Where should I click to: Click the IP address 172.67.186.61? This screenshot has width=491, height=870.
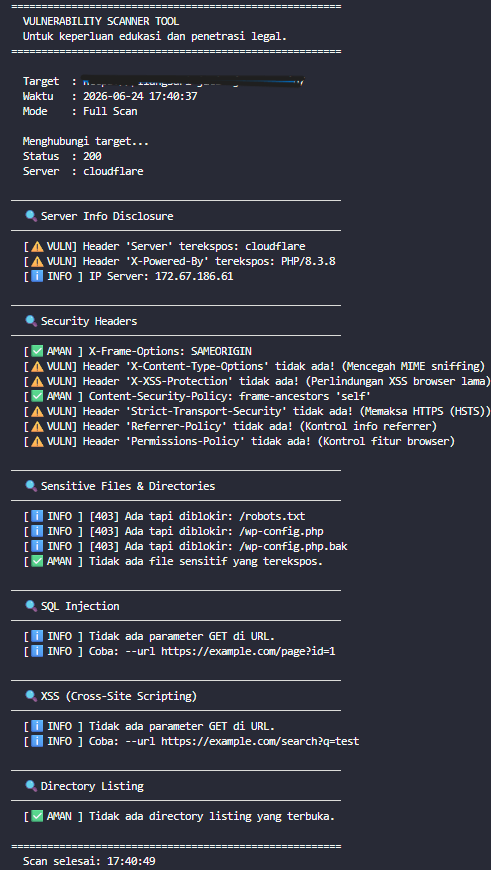coord(194,276)
